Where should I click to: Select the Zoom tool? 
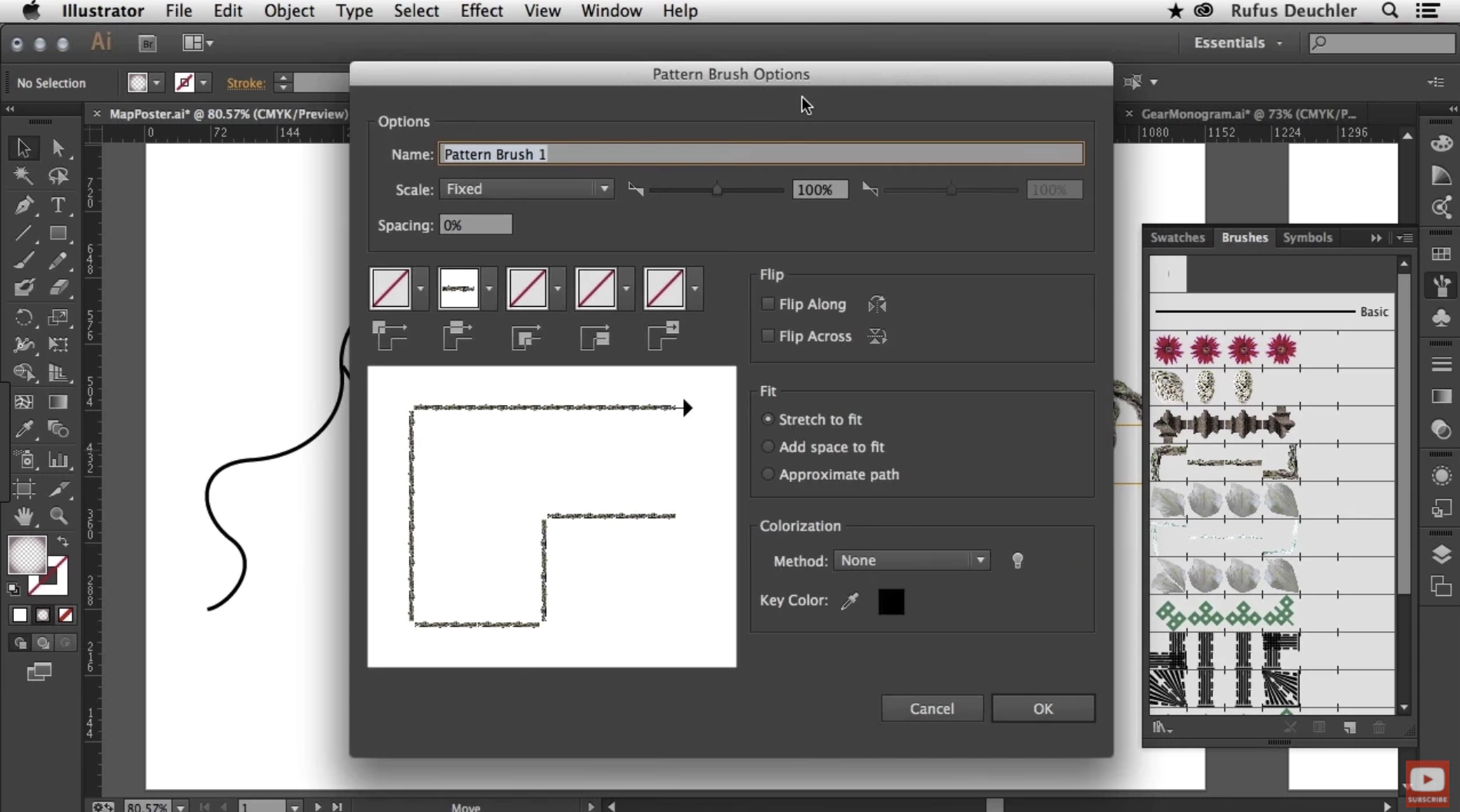click(x=58, y=516)
